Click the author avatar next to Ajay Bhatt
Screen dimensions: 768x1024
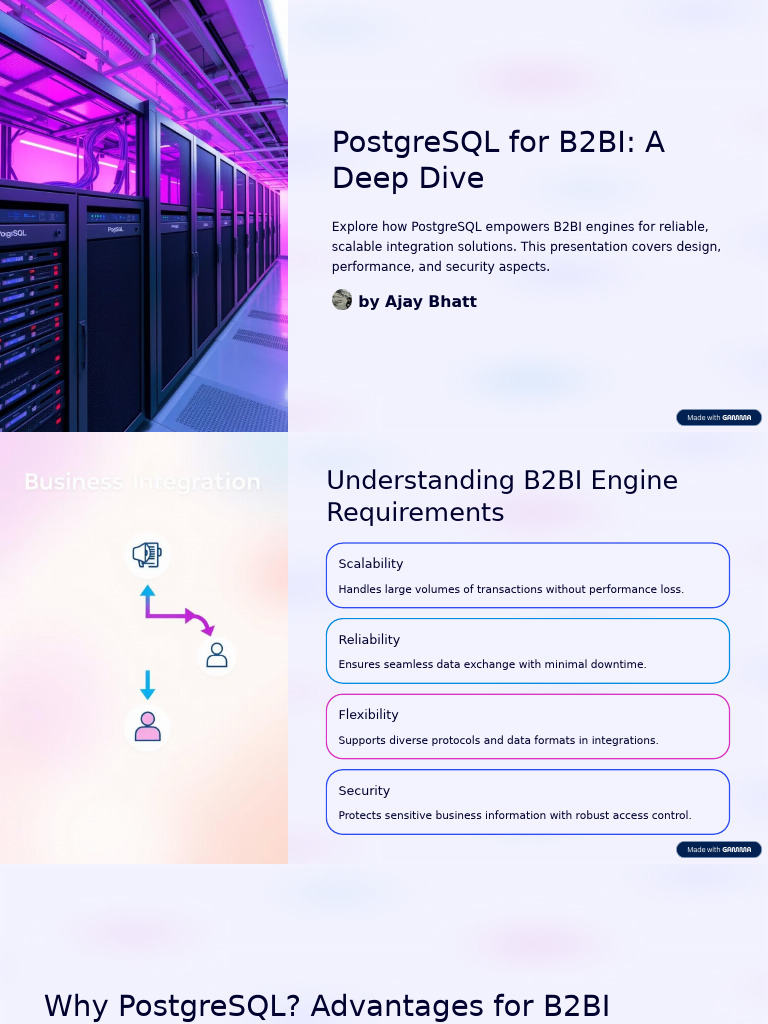[342, 300]
